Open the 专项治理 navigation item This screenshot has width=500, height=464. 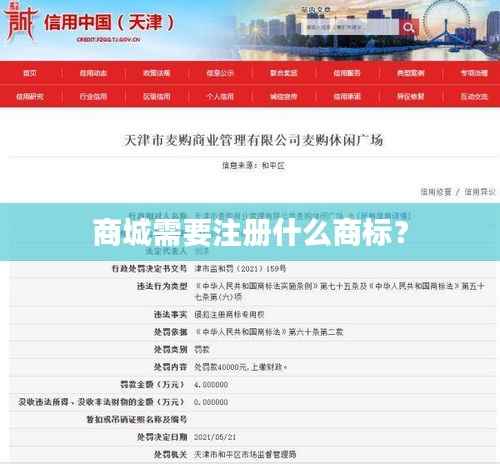[x=474, y=73]
